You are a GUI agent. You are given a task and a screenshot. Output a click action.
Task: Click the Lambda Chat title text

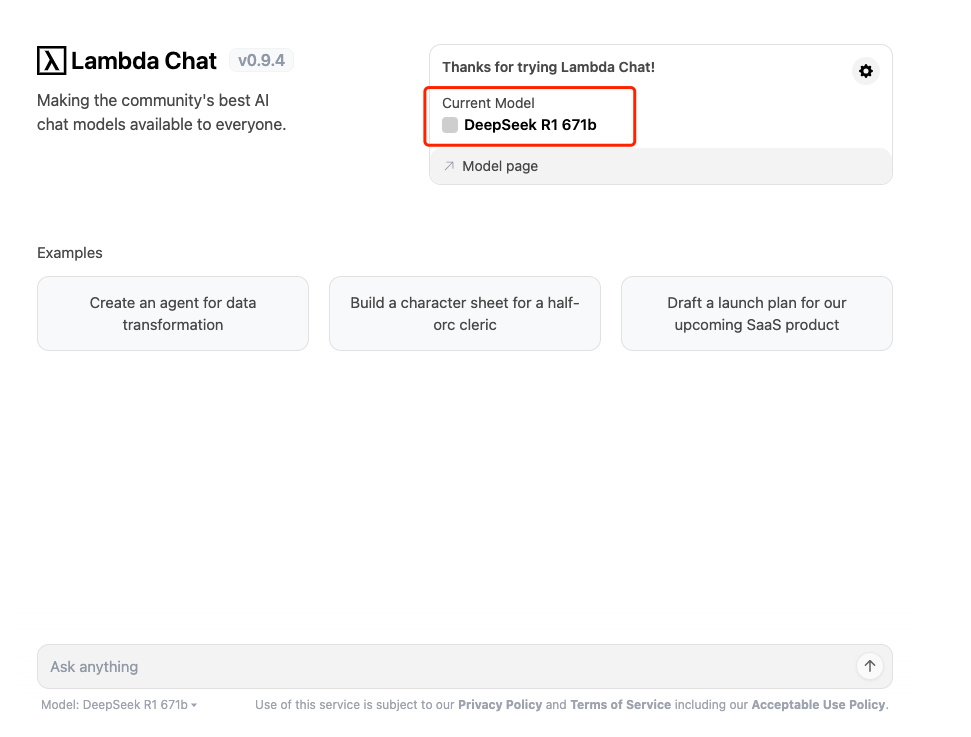144,61
